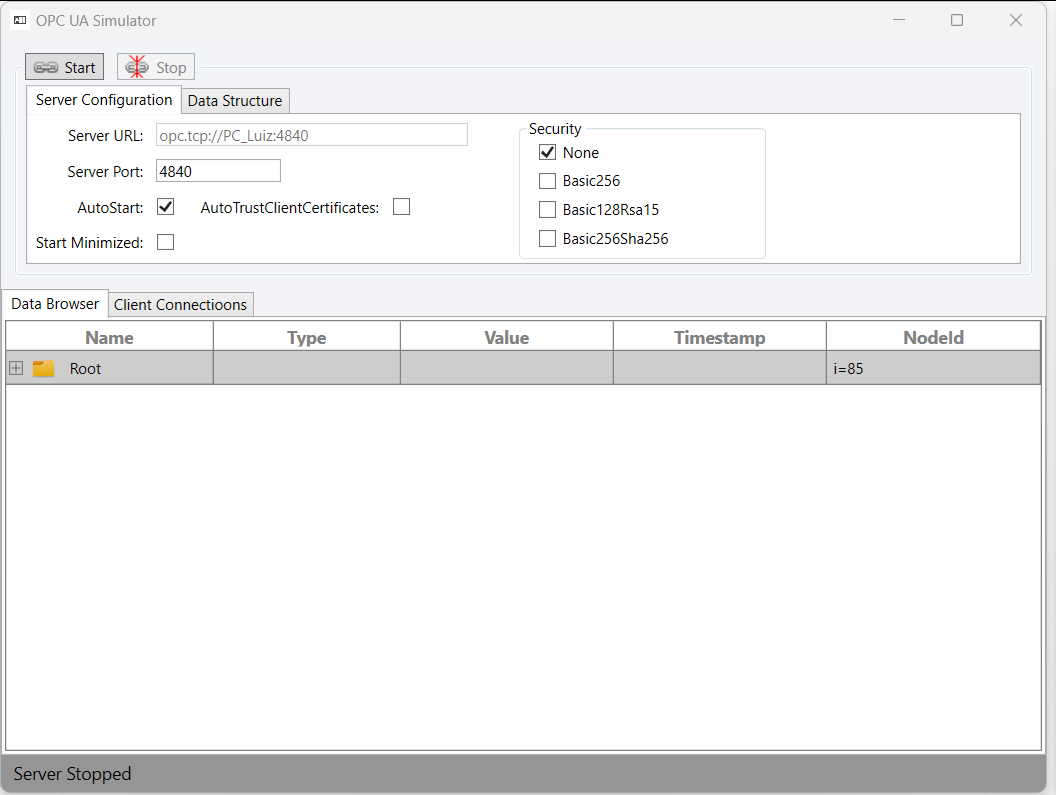The image size is (1056, 795).
Task: Enable Basic128Rsa15 security policy
Action: click(547, 210)
